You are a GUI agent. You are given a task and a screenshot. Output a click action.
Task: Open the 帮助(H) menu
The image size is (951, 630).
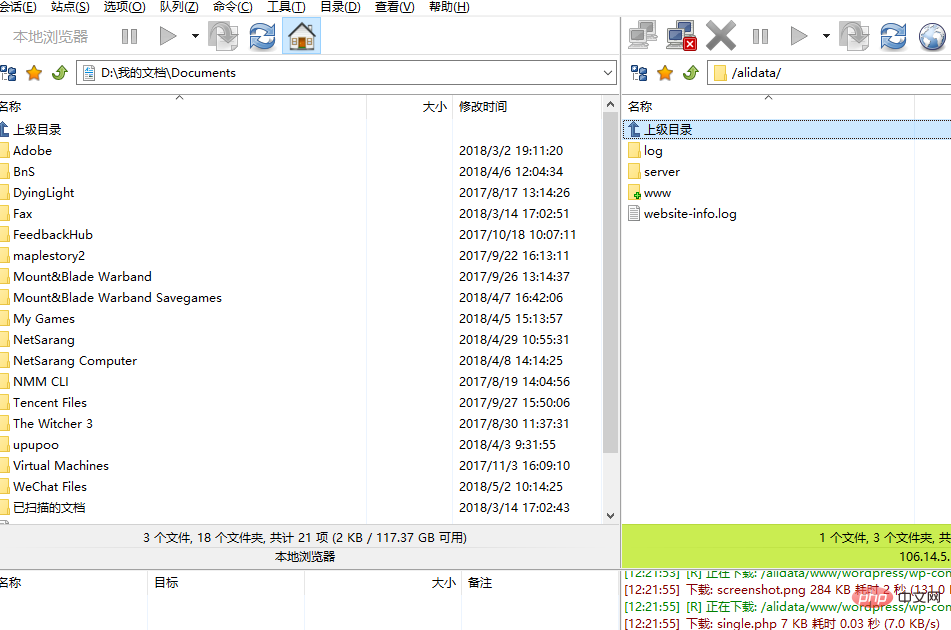point(449,7)
